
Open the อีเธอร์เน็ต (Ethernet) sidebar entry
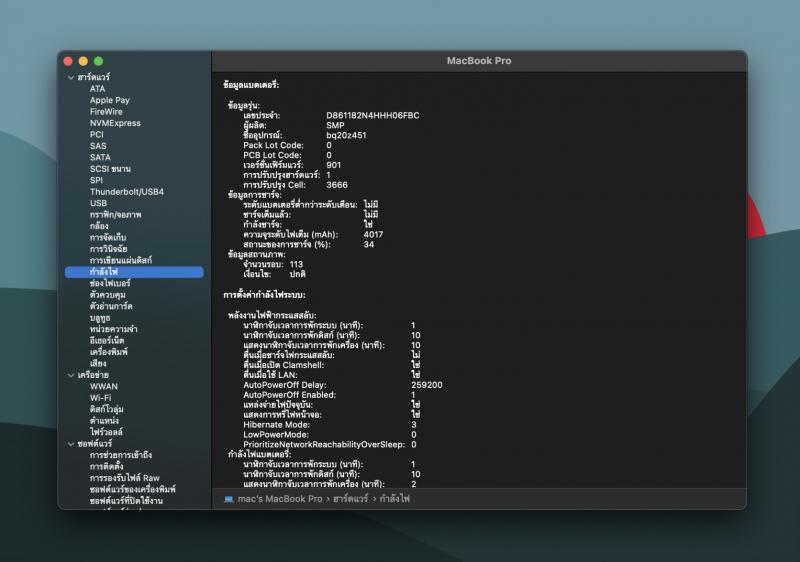109,340
